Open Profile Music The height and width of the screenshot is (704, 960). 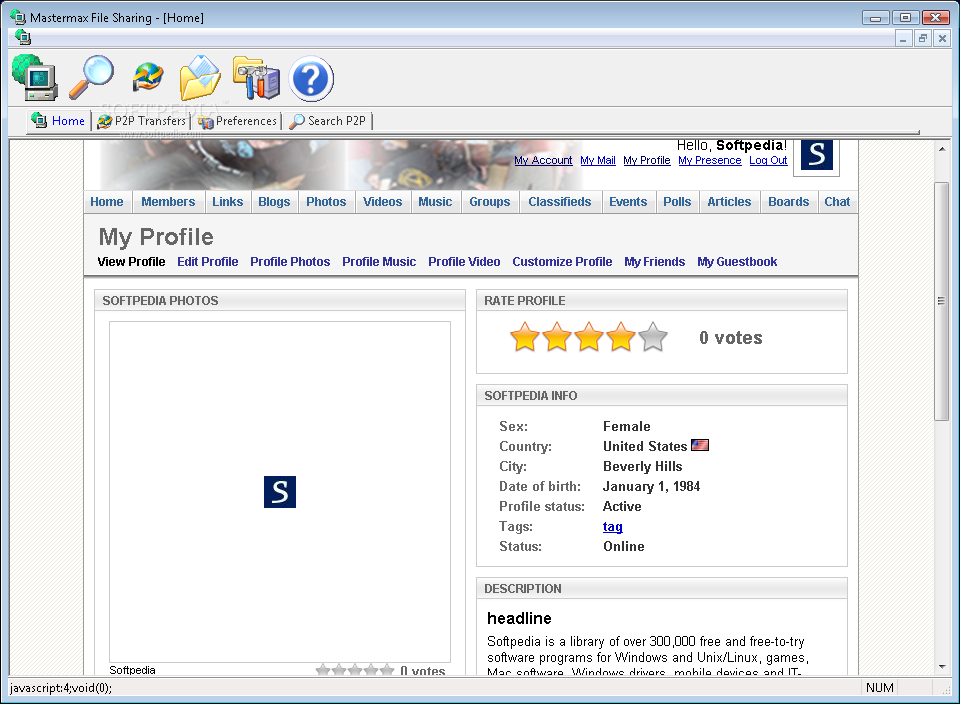379,261
